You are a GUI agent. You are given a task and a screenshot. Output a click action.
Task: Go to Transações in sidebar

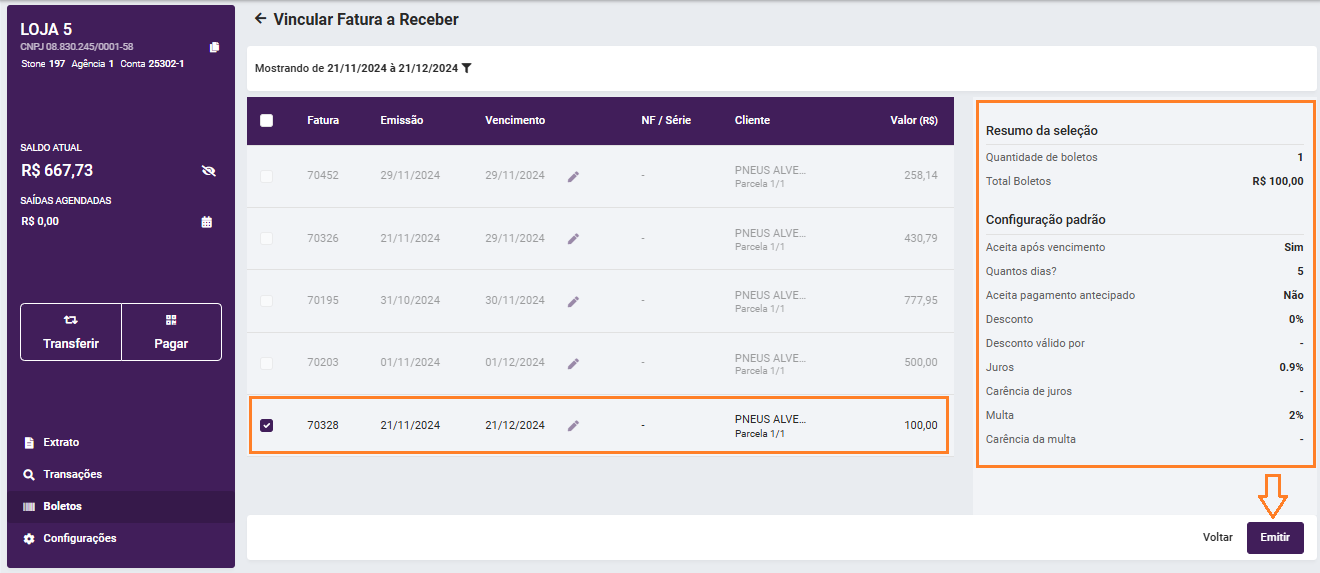point(72,474)
